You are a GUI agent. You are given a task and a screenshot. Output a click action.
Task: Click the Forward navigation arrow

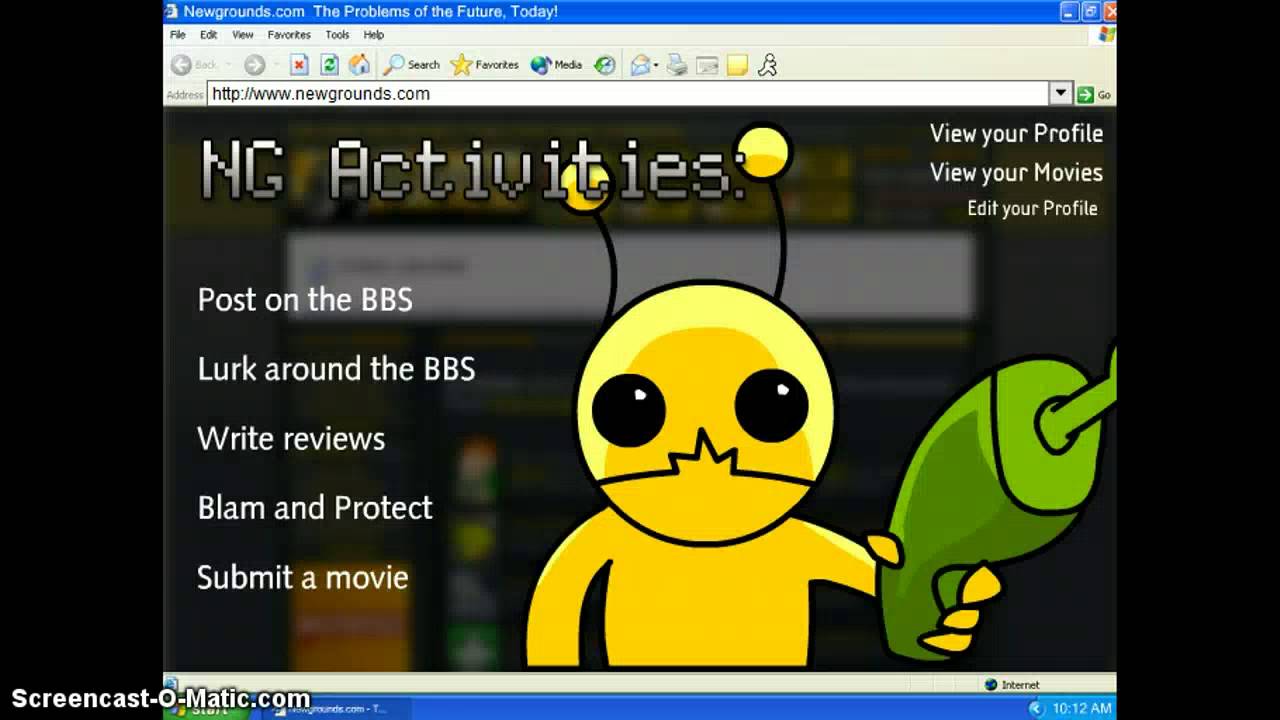click(255, 65)
